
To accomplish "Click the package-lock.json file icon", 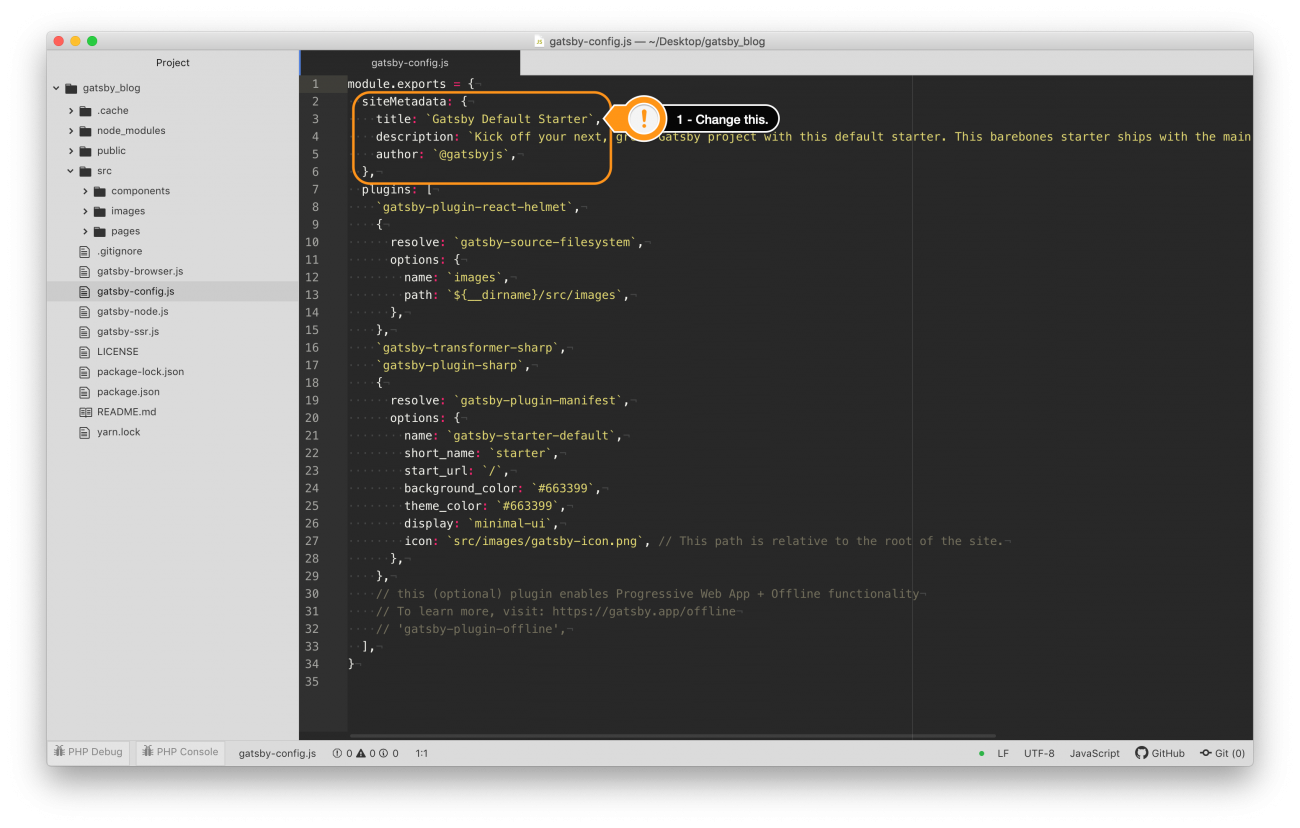I will pyautogui.click(x=85, y=372).
